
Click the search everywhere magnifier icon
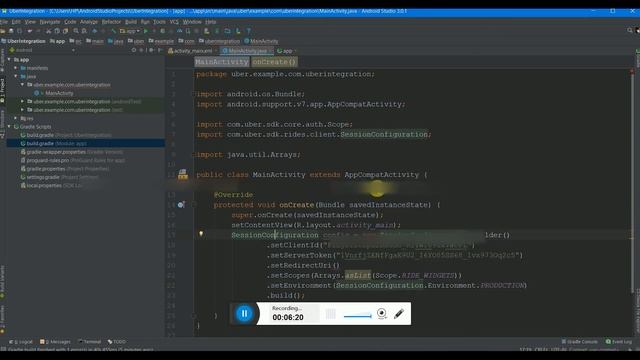(630, 31)
